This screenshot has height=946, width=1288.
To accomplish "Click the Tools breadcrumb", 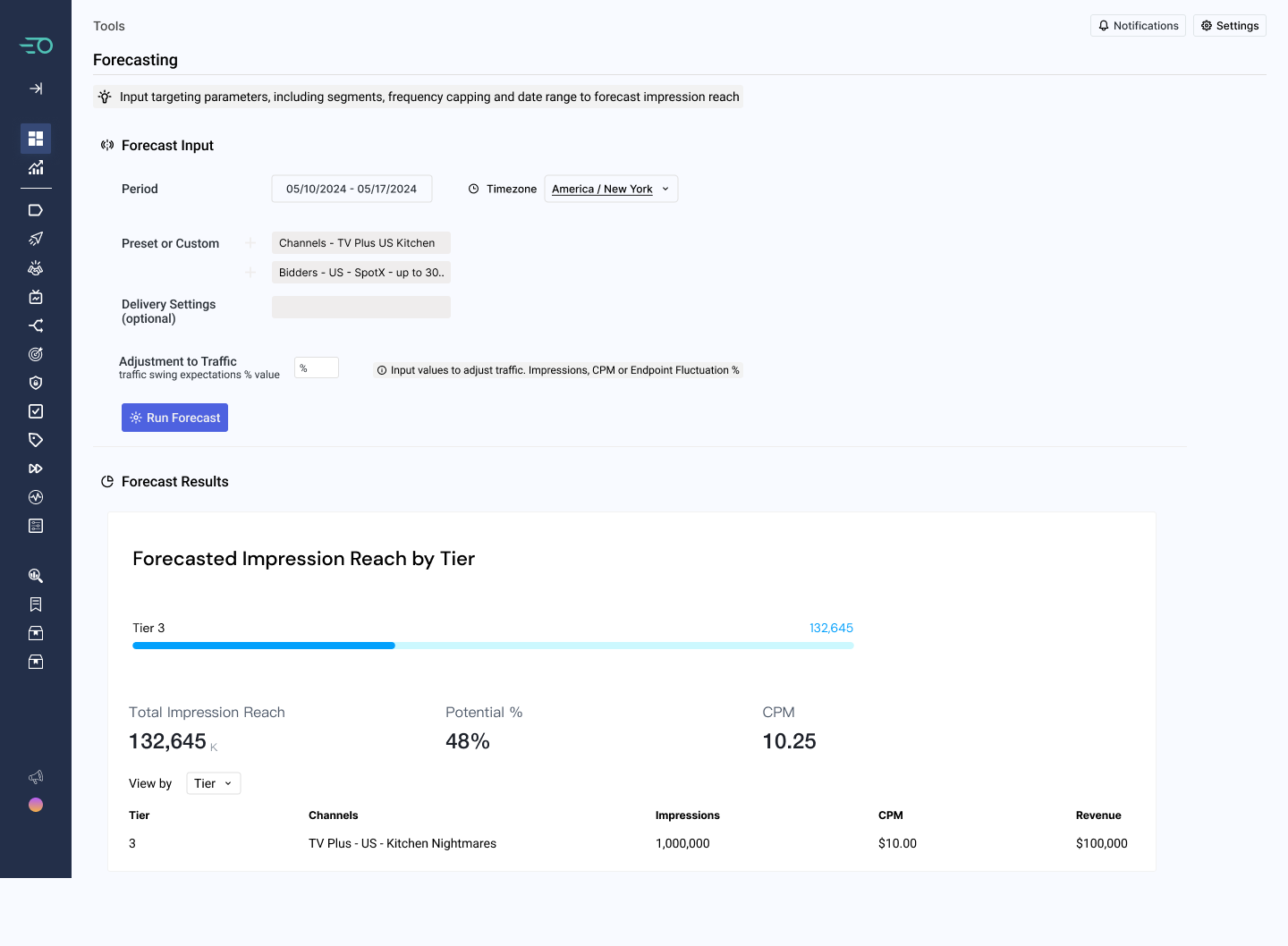I will tap(109, 26).
